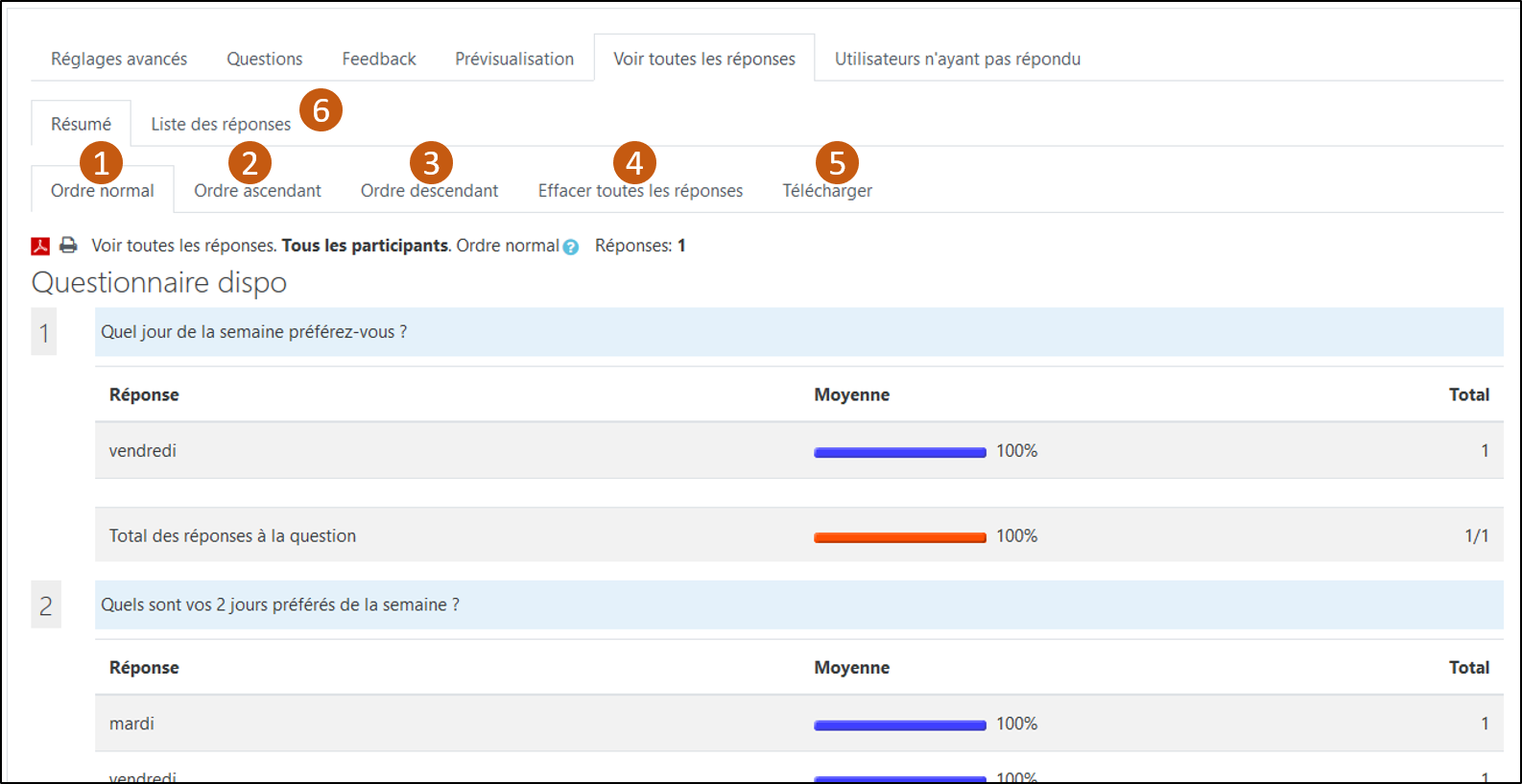Sort responses with Ordre ascendant
The image size is (1522, 784).
point(257,192)
